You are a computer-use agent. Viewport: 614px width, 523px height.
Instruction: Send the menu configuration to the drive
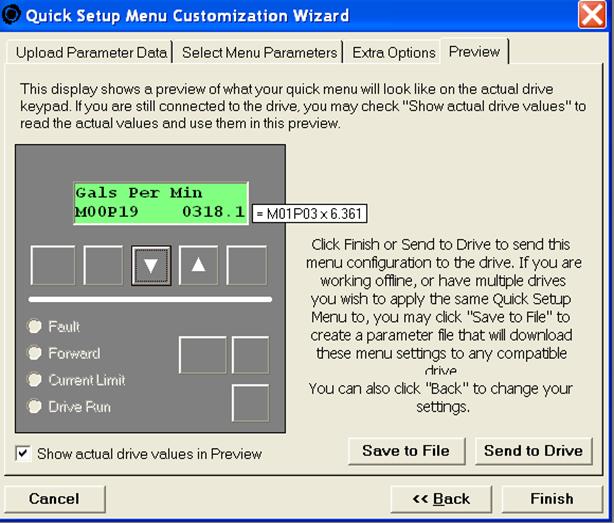point(533,450)
